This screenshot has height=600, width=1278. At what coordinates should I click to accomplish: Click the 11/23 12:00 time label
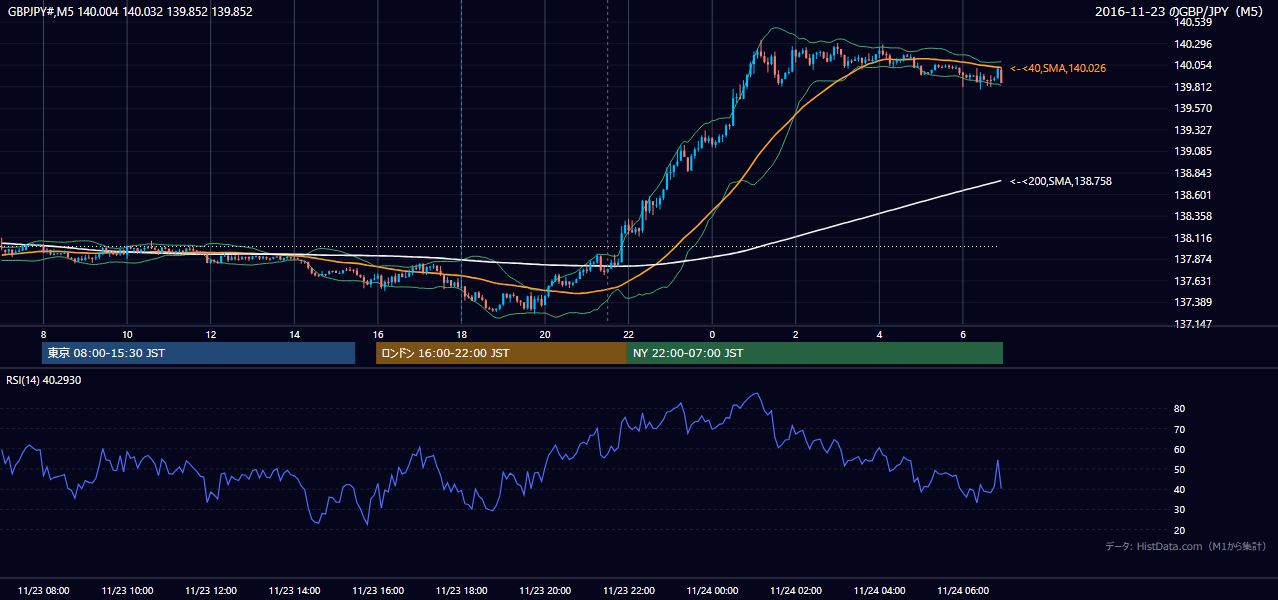pos(211,591)
